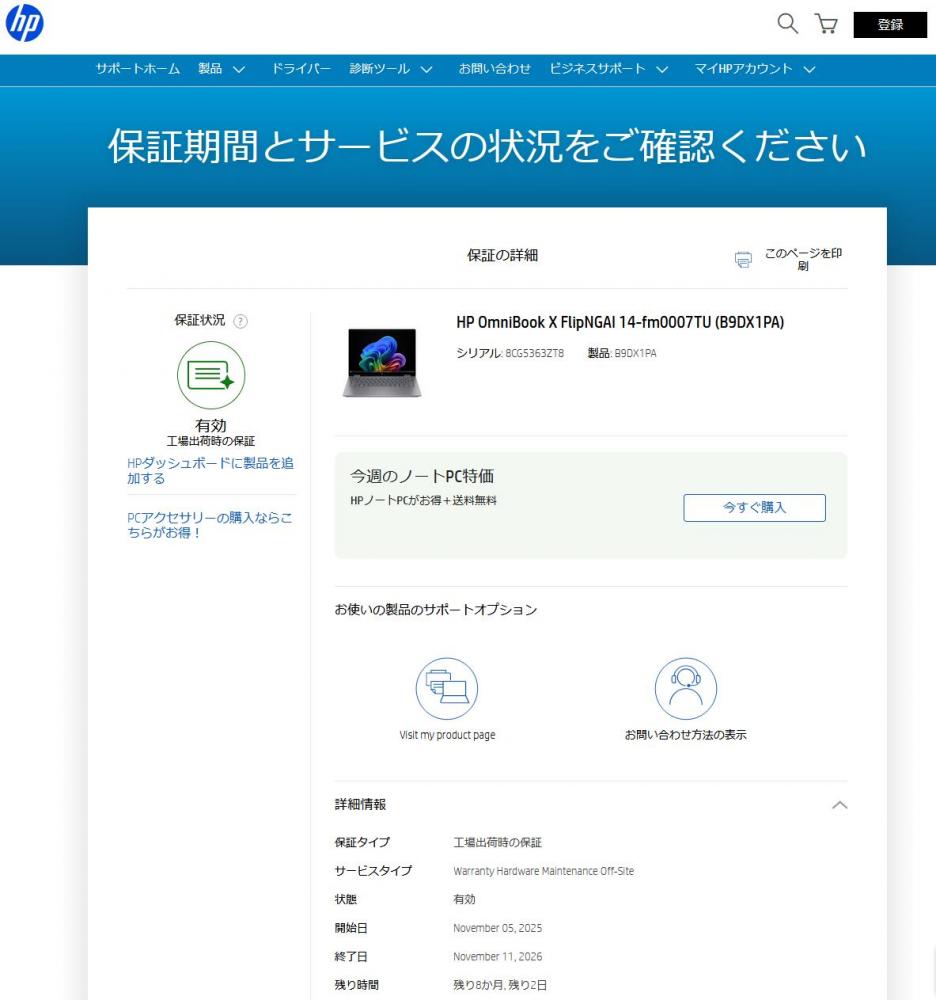Open the 診断ツール menu

(379, 69)
